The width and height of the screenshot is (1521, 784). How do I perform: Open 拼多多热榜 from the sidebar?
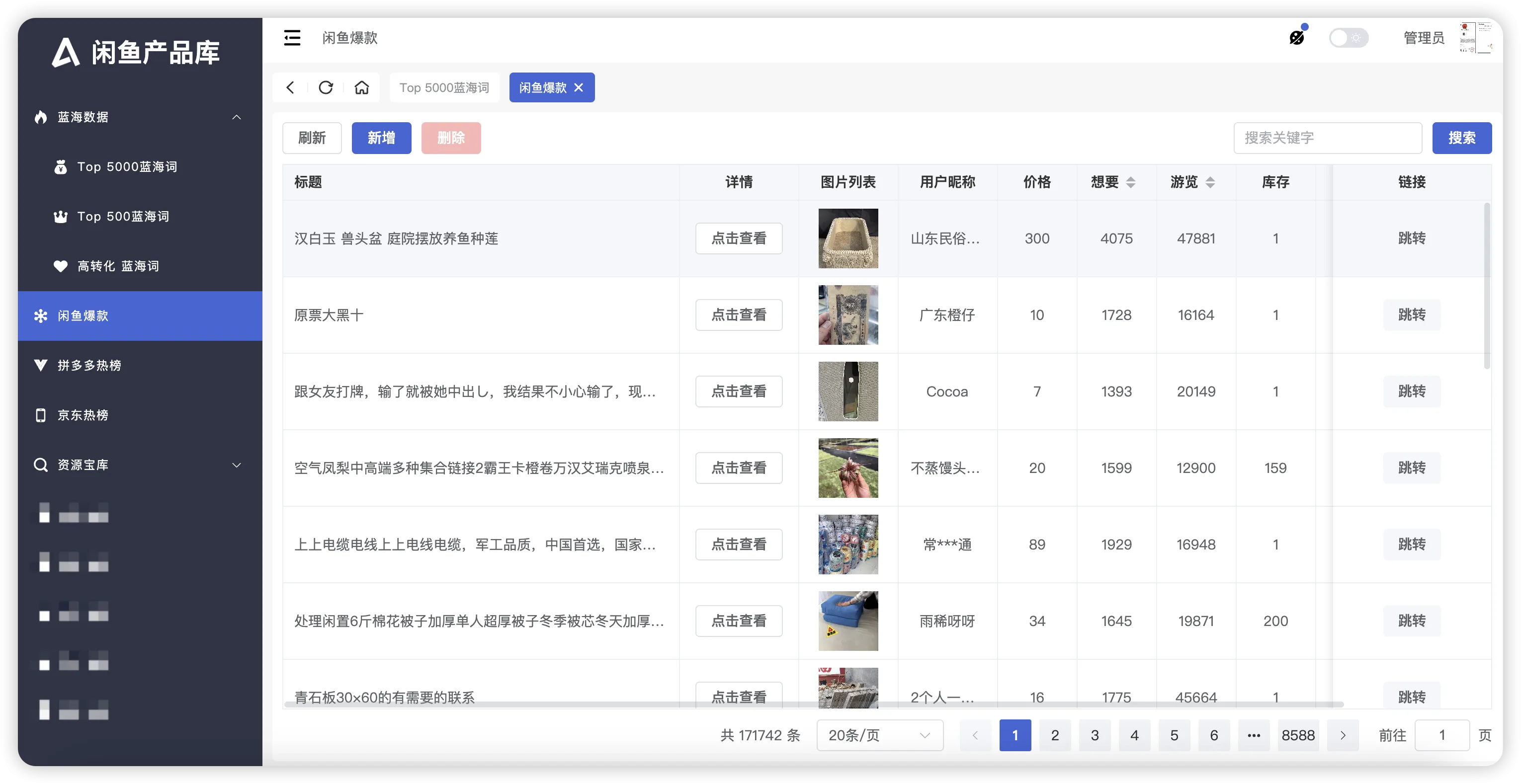88,366
